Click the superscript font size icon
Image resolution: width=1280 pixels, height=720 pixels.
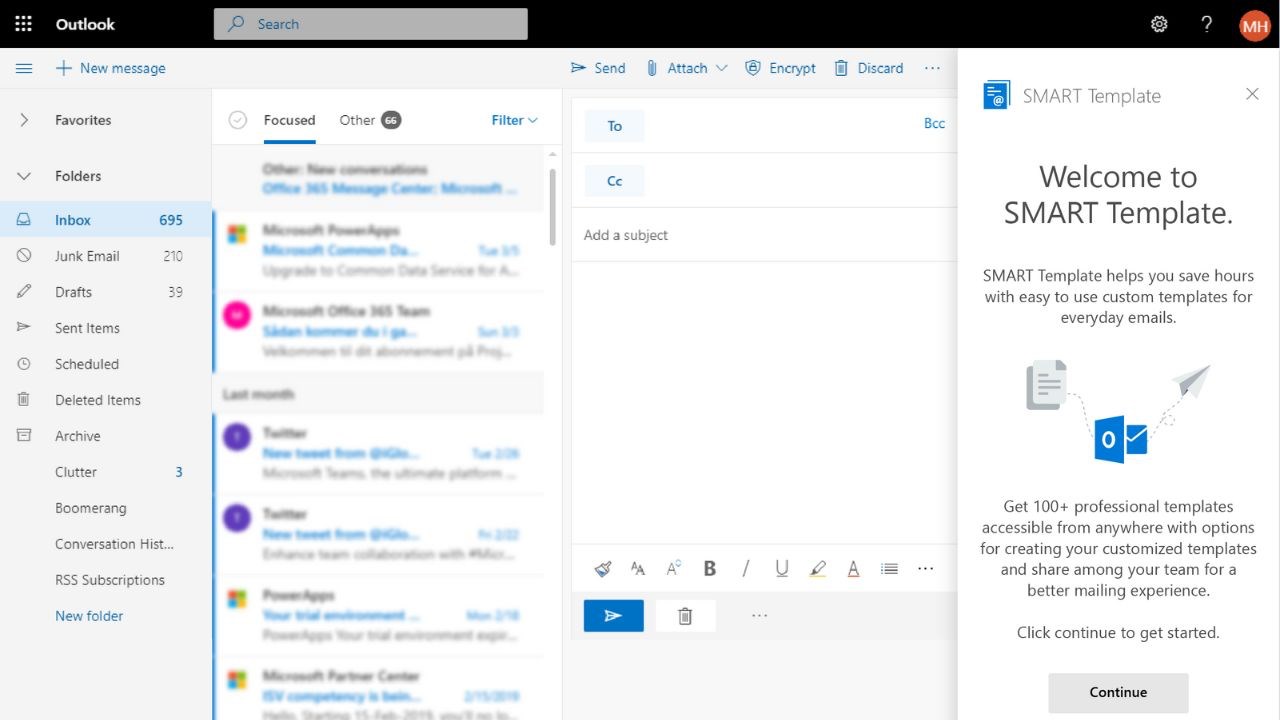674,569
